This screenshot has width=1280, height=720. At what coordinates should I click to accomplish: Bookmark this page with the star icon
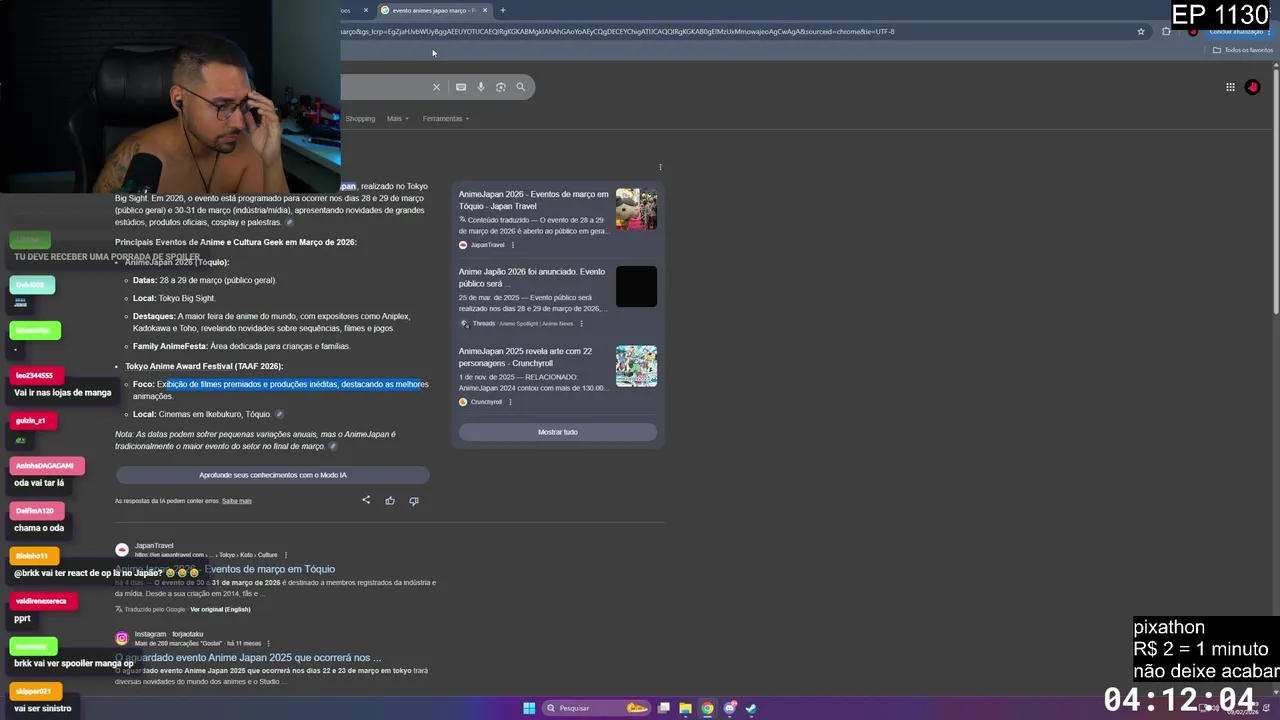click(x=1141, y=31)
